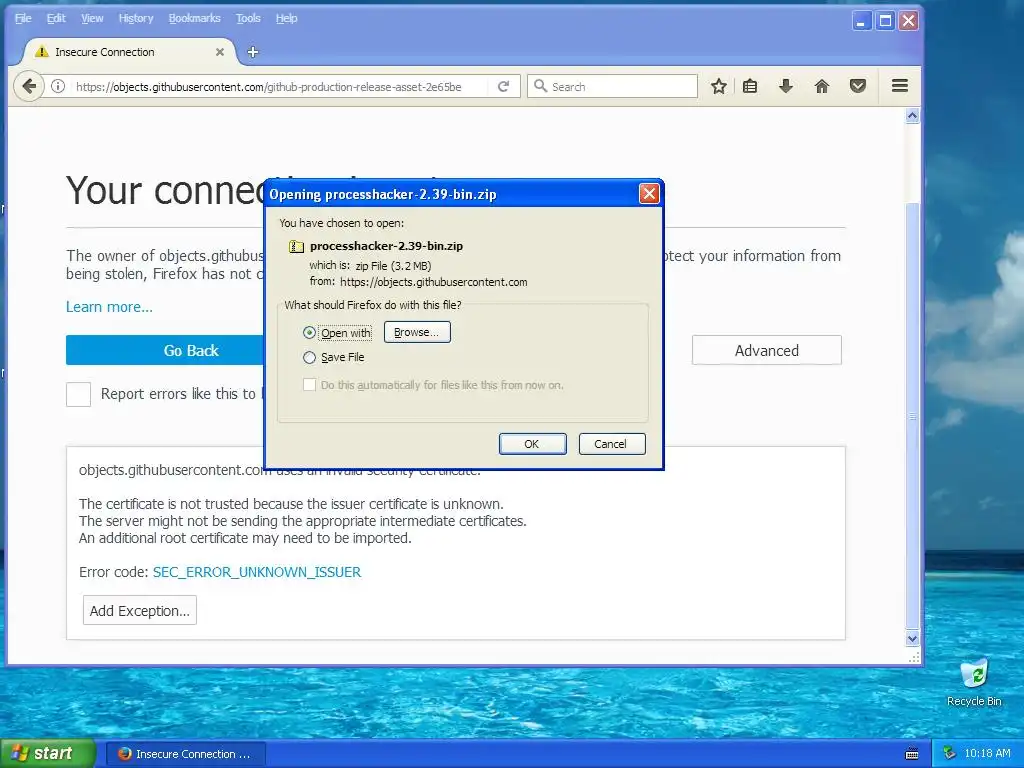
Task: Open the File menu
Action: coord(23,18)
